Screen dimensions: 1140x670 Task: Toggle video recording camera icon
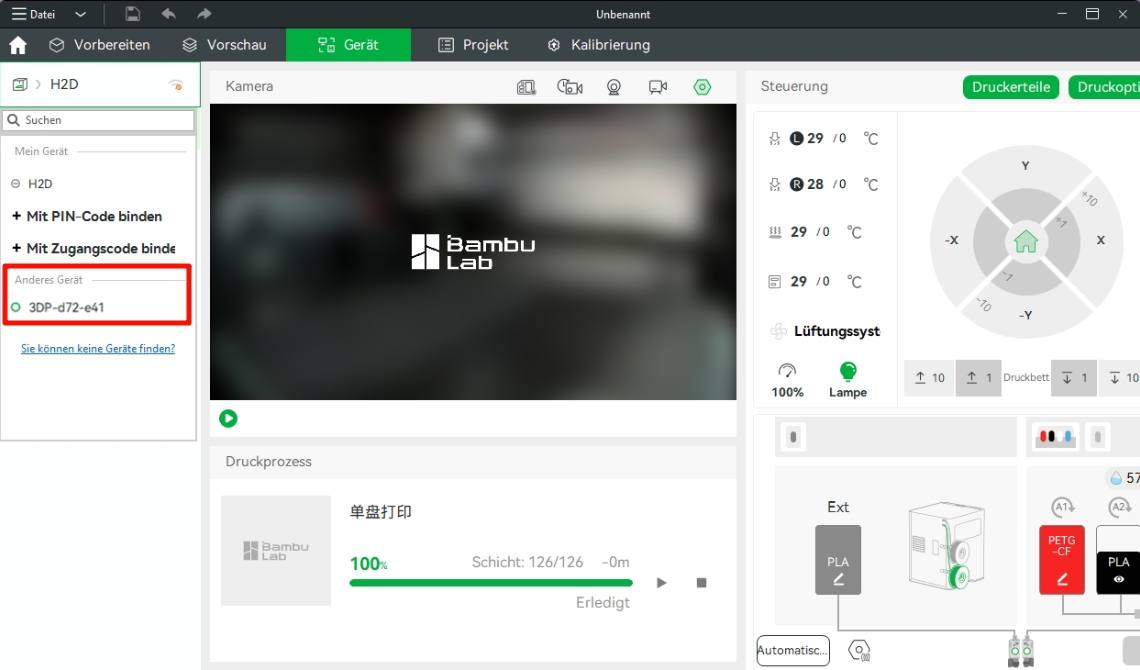(658, 87)
